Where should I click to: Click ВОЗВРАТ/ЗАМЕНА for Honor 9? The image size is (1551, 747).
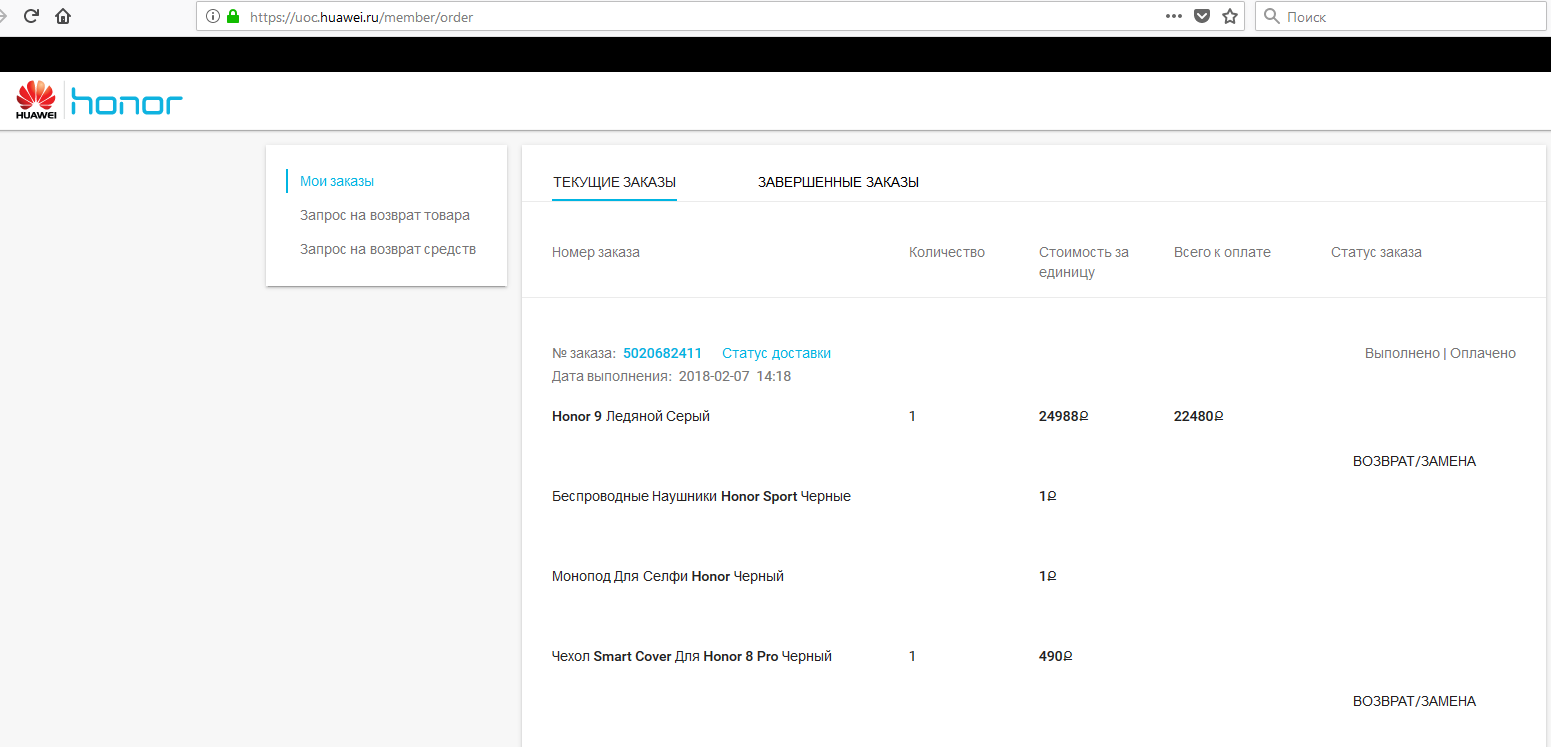pyautogui.click(x=1414, y=461)
